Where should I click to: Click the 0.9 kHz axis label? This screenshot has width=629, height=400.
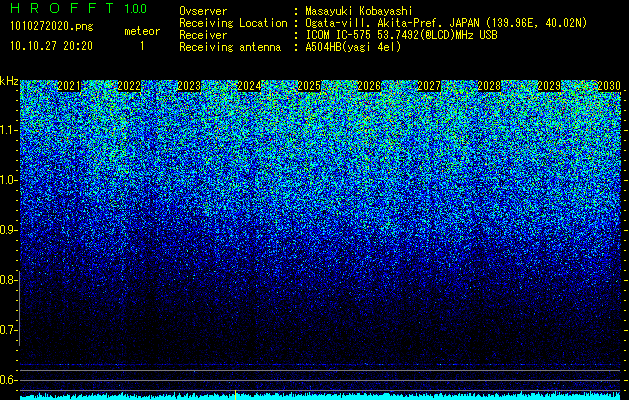point(8,230)
